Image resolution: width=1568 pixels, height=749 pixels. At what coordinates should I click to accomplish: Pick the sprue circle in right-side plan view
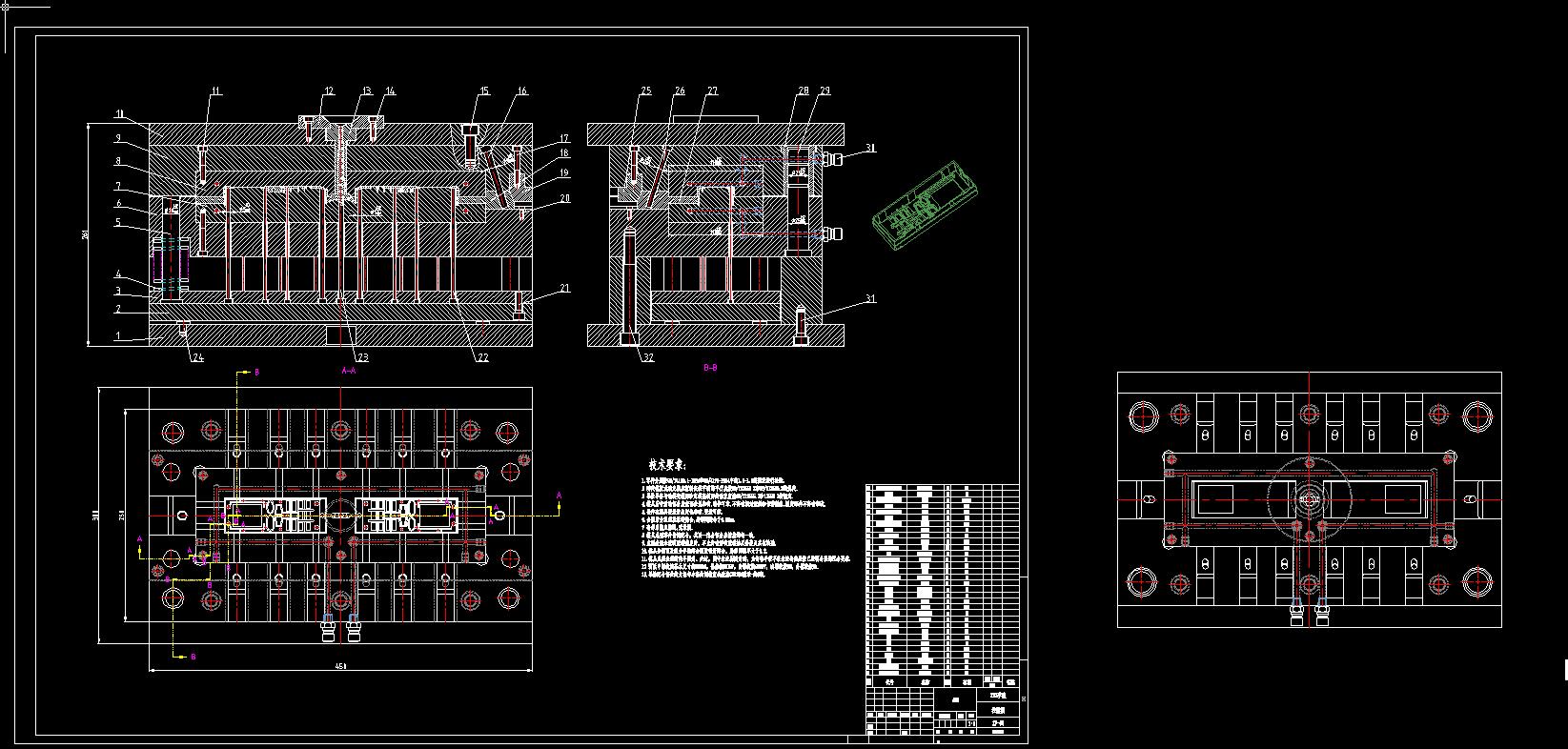pos(1309,498)
